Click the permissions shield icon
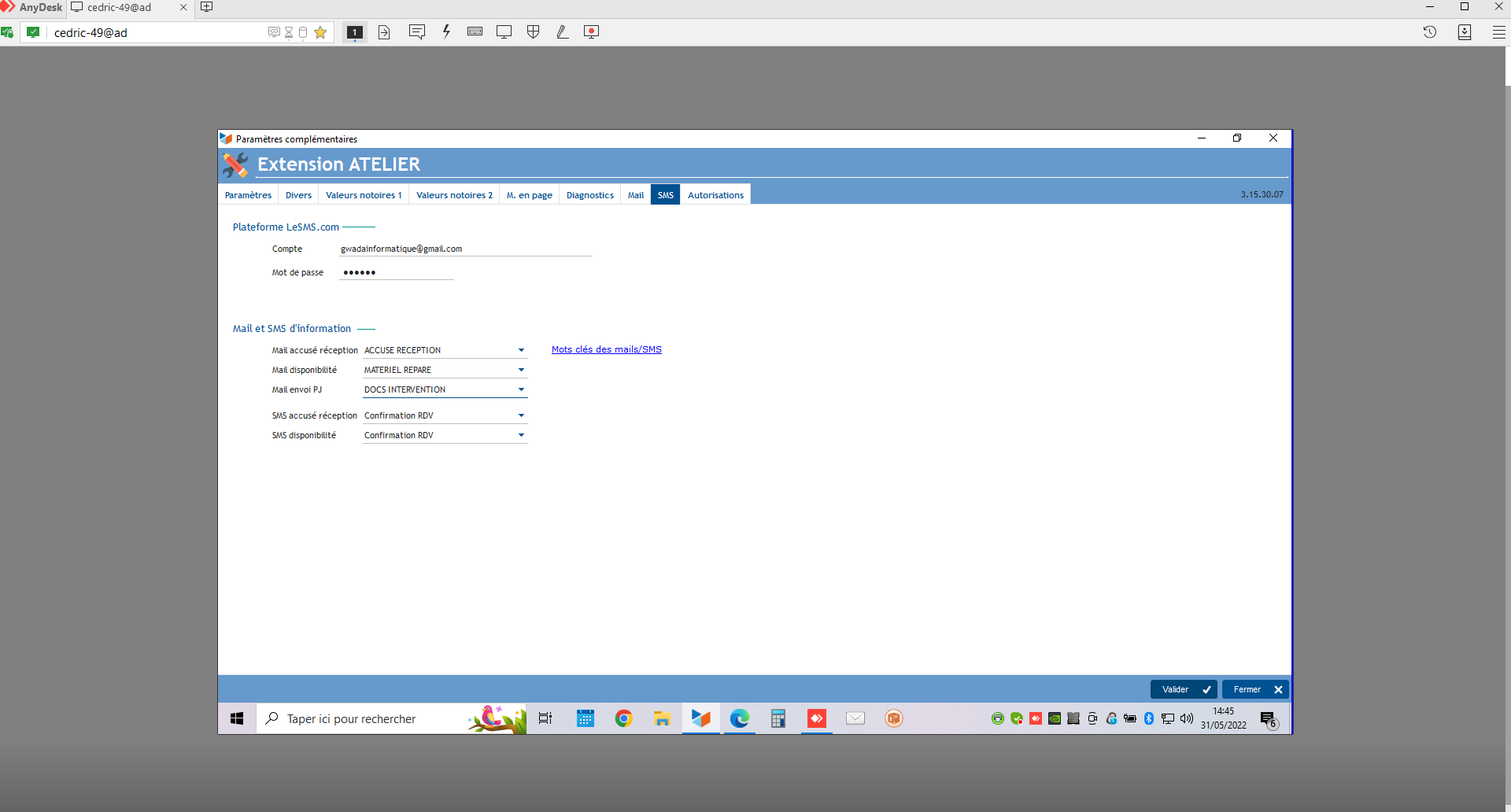1511x812 pixels. tap(533, 32)
